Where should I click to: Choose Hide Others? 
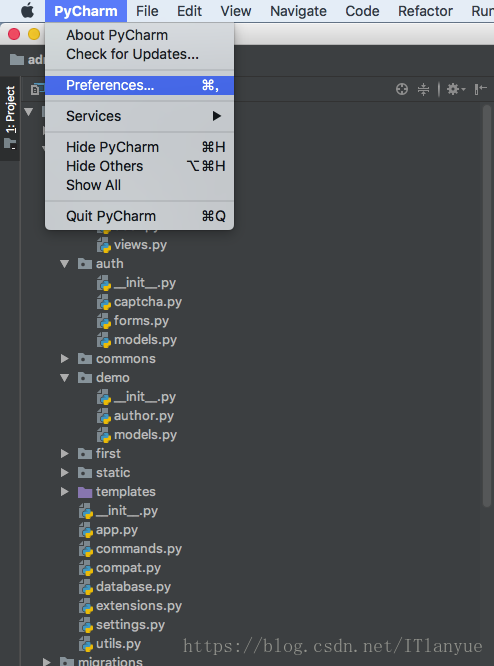pos(139,166)
